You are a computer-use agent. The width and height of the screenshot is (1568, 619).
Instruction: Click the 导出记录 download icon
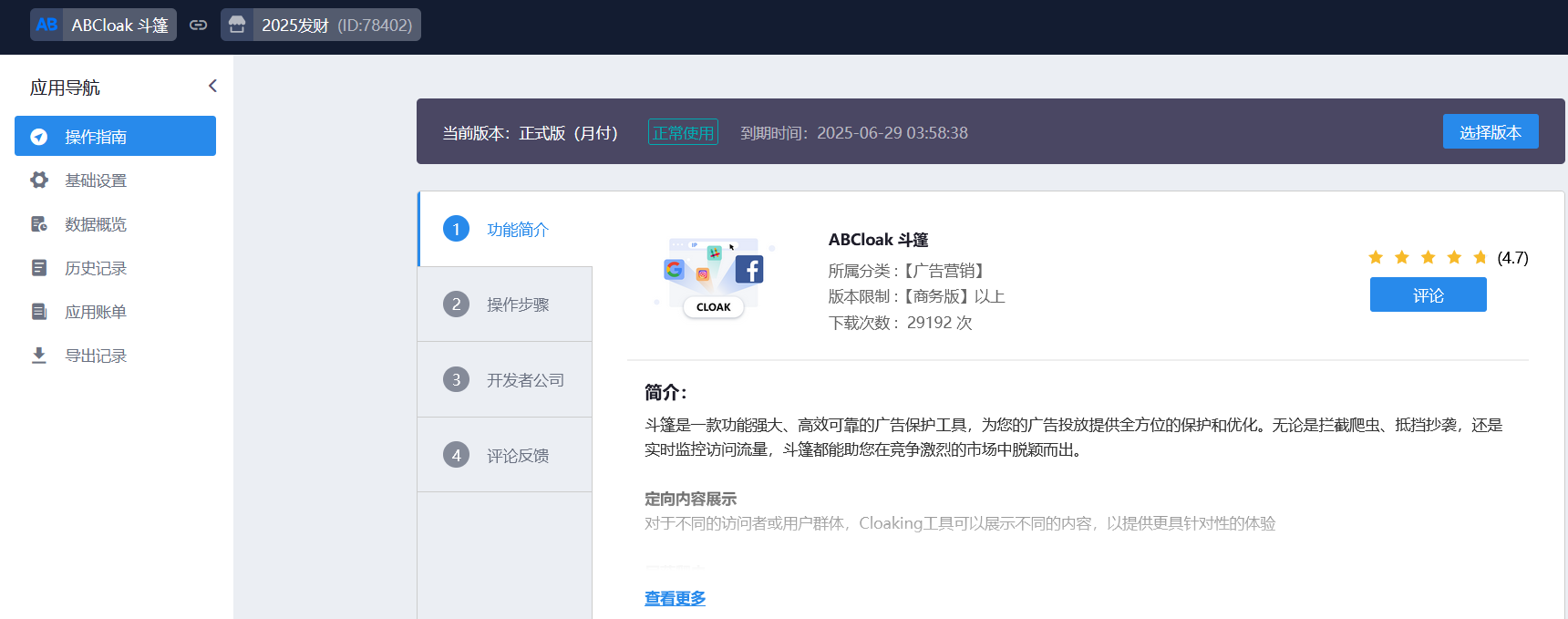click(x=39, y=356)
